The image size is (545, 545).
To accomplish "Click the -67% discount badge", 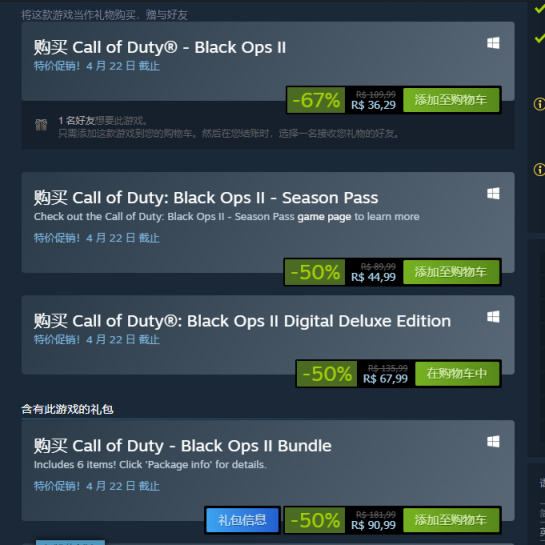I will coord(316,100).
